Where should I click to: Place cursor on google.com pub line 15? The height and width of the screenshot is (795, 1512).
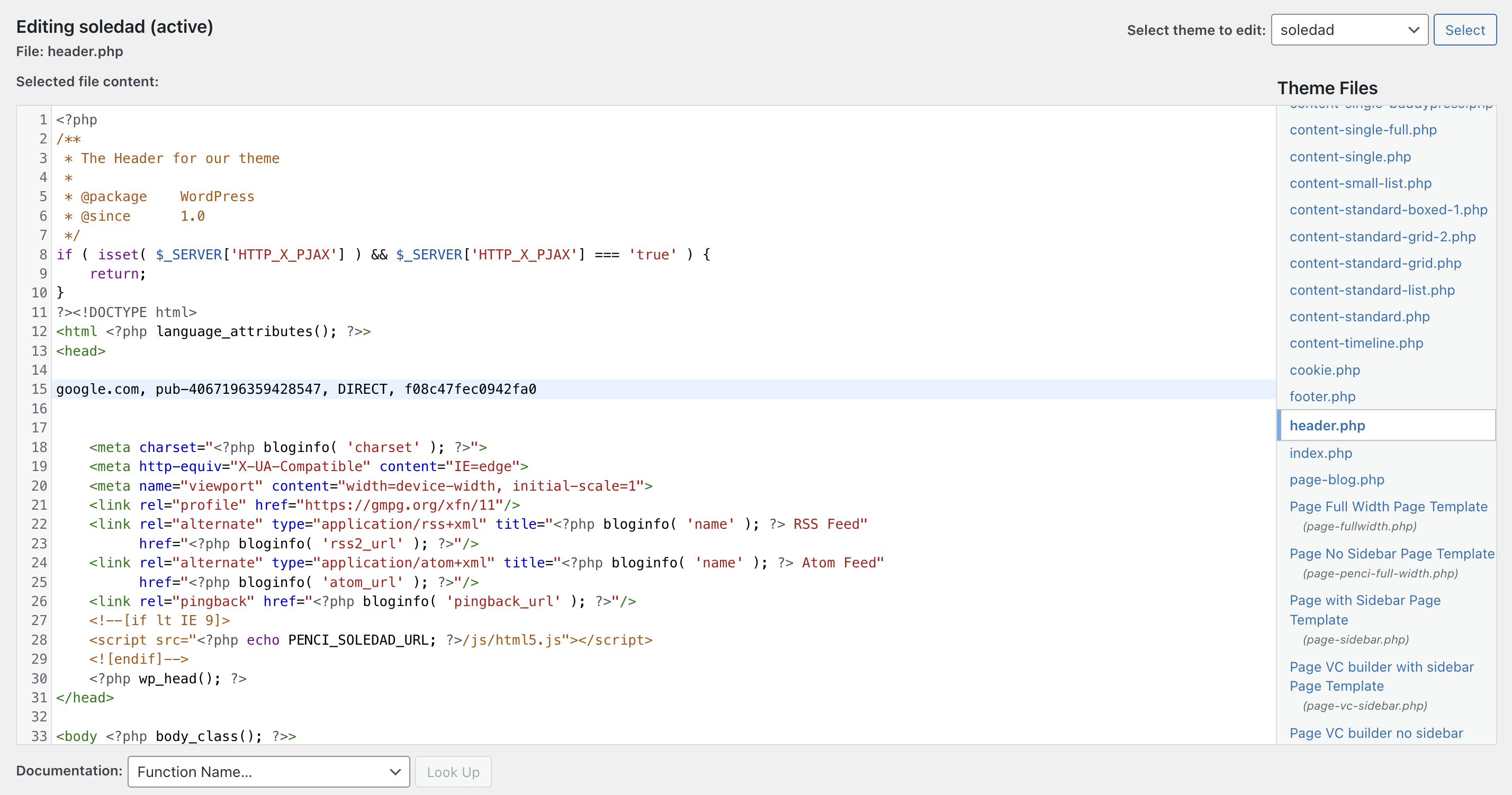[x=296, y=389]
